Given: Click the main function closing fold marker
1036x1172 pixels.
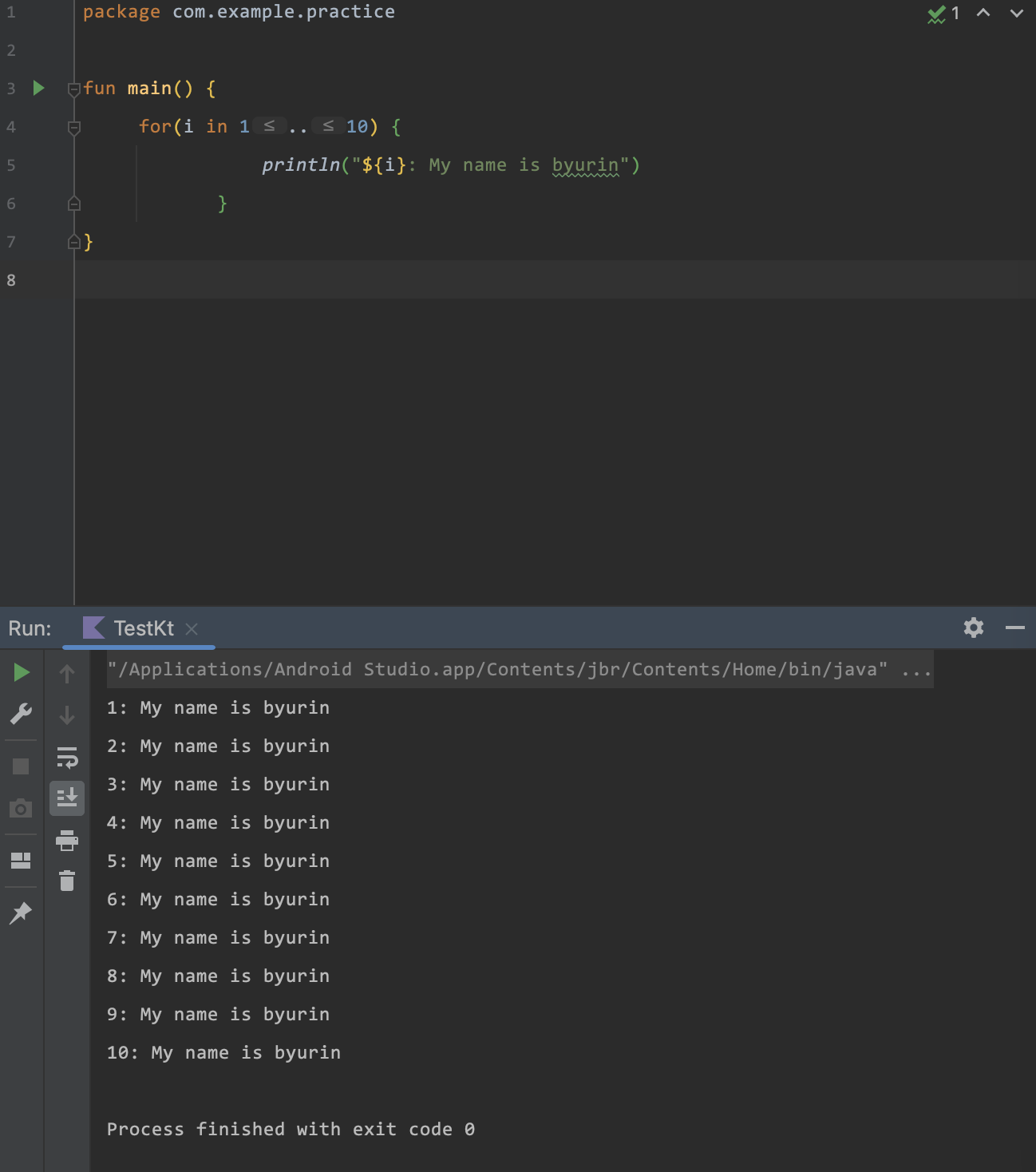Looking at the screenshot, I should (x=73, y=242).
